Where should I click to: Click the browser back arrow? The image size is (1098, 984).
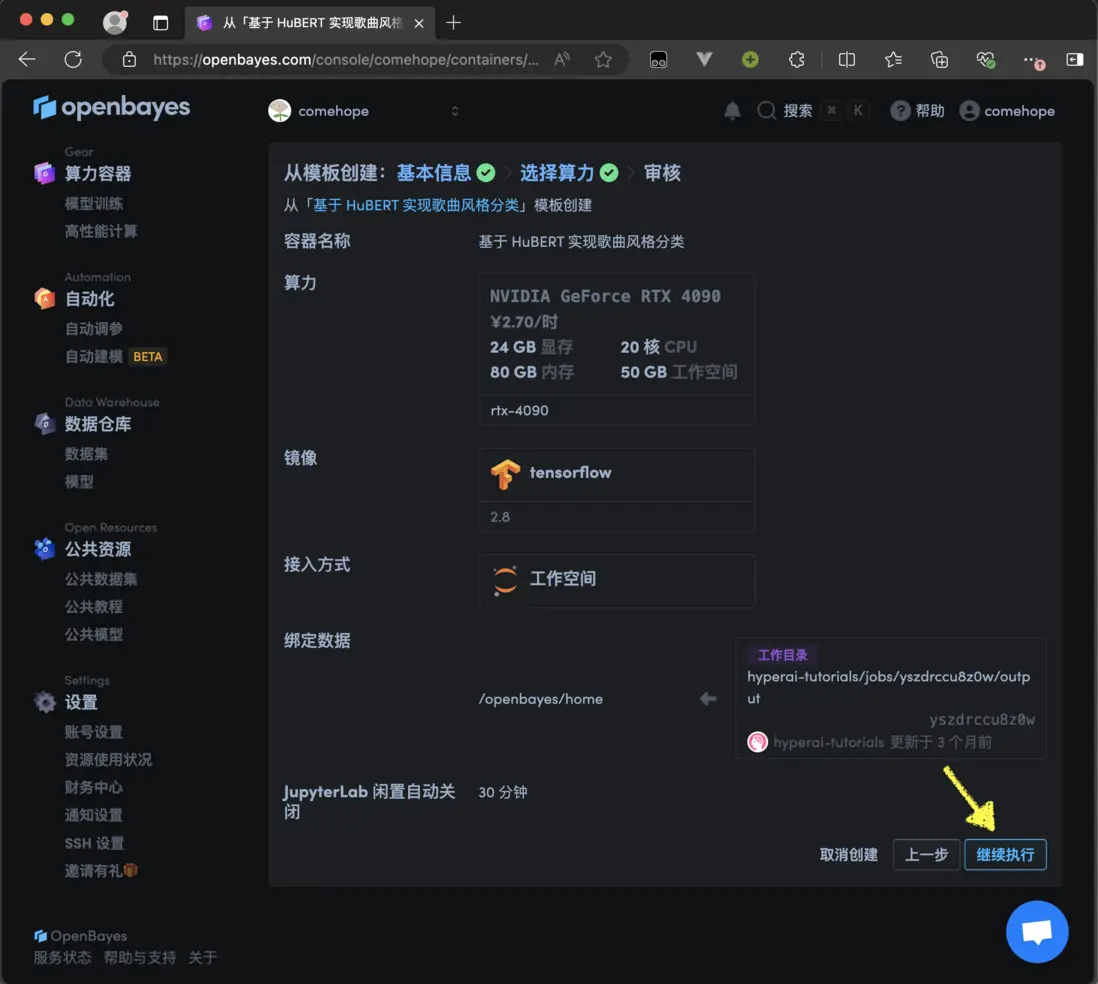27,60
